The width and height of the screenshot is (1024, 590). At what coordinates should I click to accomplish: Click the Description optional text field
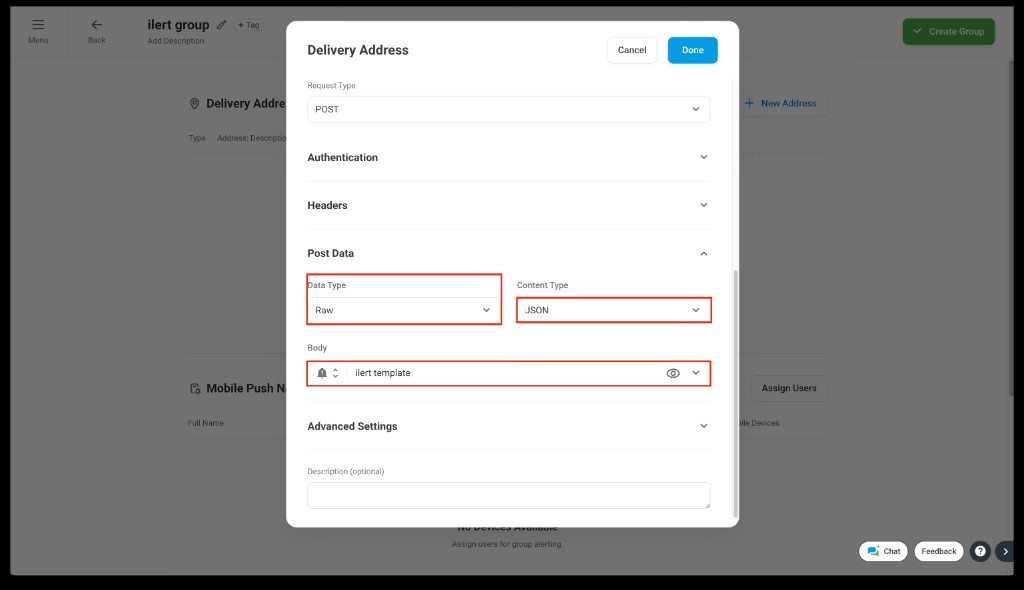click(x=508, y=495)
